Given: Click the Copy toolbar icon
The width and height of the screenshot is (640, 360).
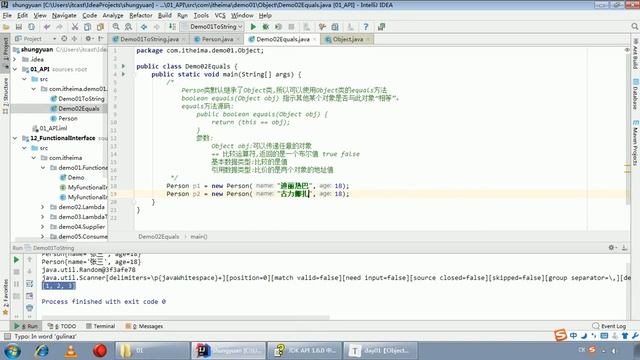Looking at the screenshot, I should [x=87, y=27].
